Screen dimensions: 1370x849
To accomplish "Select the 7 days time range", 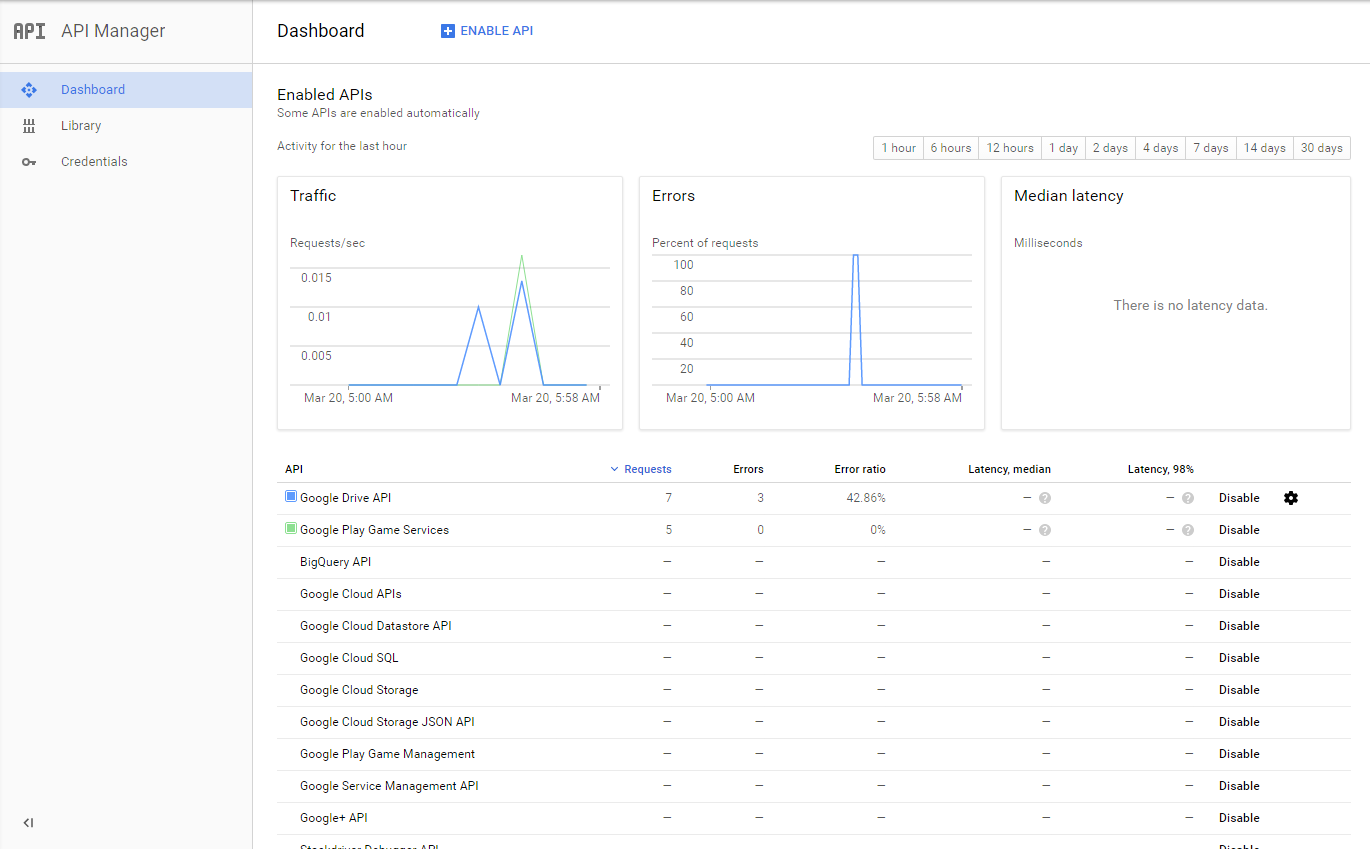I will click(1211, 148).
